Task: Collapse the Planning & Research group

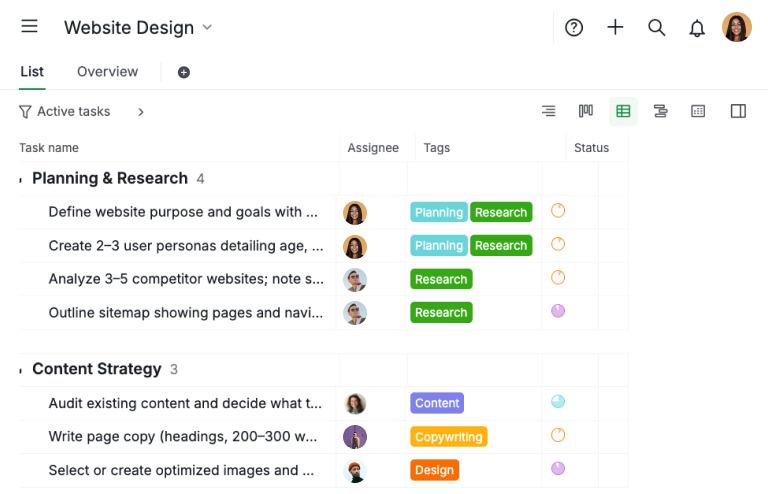Action: [x=21, y=179]
